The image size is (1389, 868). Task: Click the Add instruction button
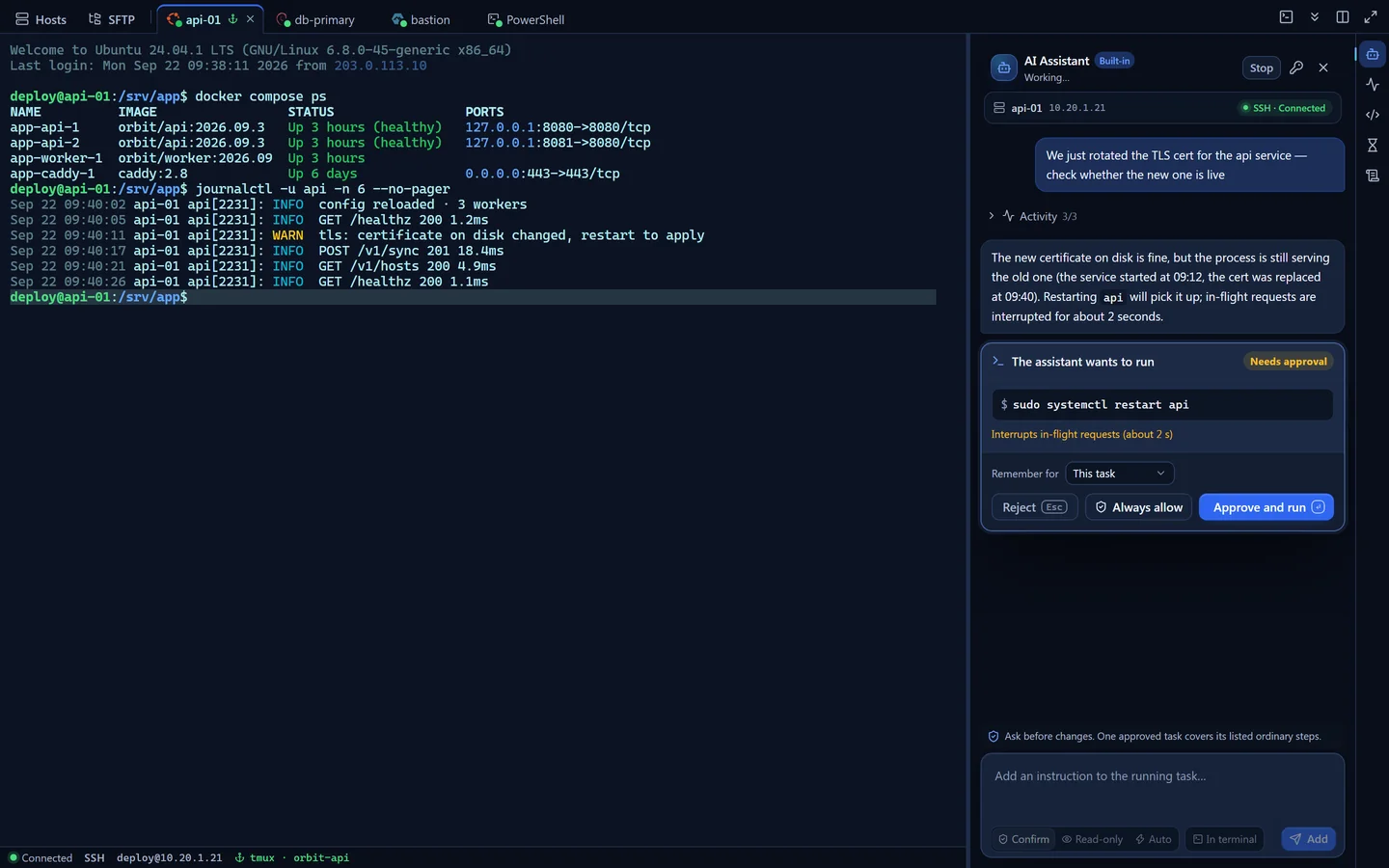pyautogui.click(x=1308, y=839)
